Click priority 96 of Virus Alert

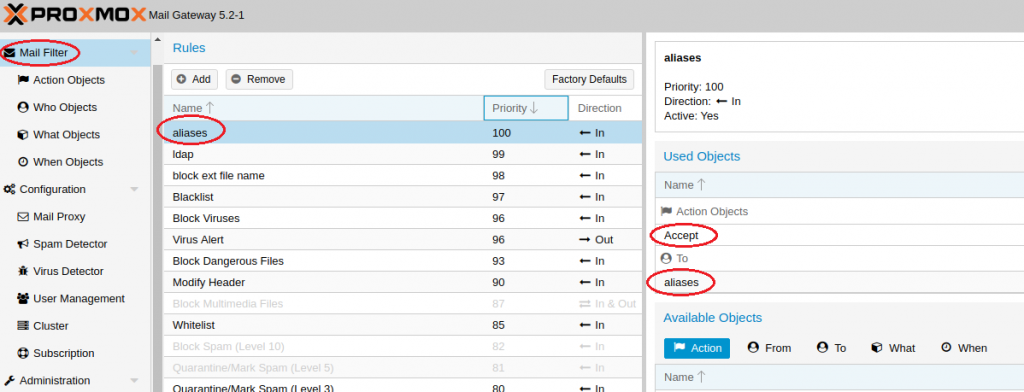498,240
